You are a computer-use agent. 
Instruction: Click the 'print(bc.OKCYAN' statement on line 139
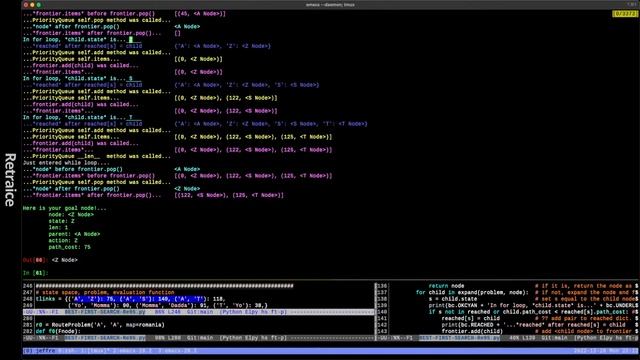[533, 306]
